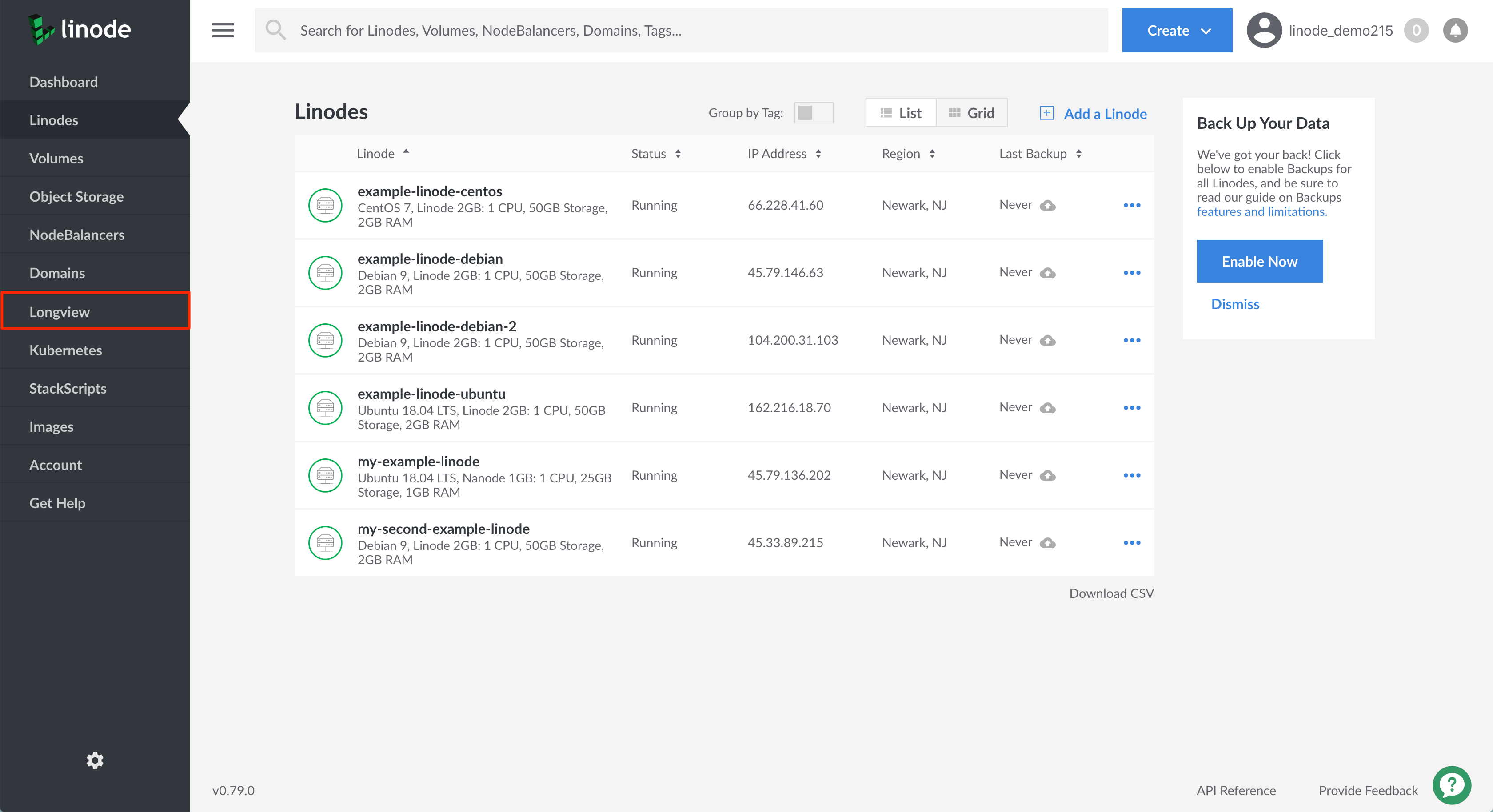Toggle the Group by Tag switch
Image resolution: width=1493 pixels, height=812 pixels.
(813, 112)
